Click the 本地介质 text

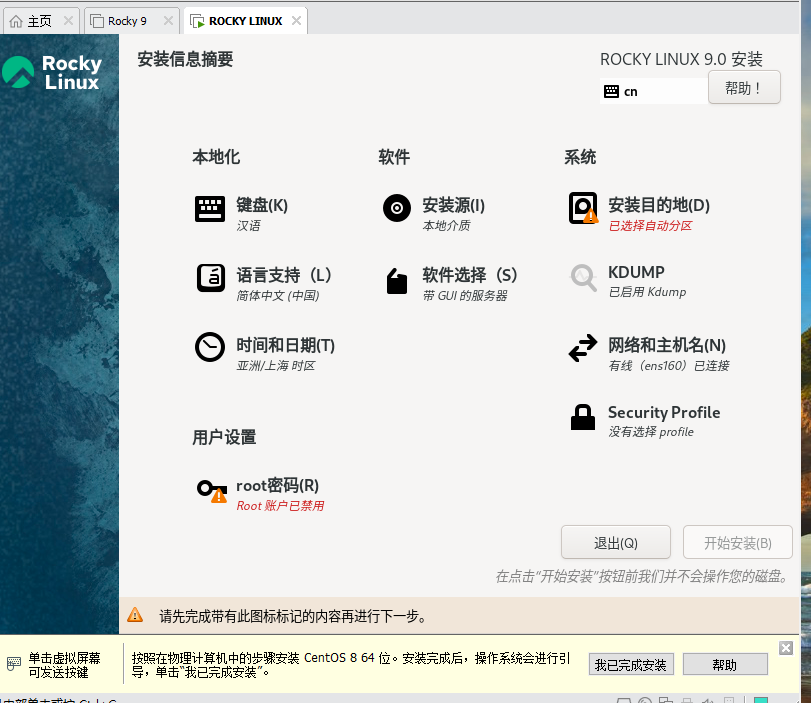[x=446, y=226]
